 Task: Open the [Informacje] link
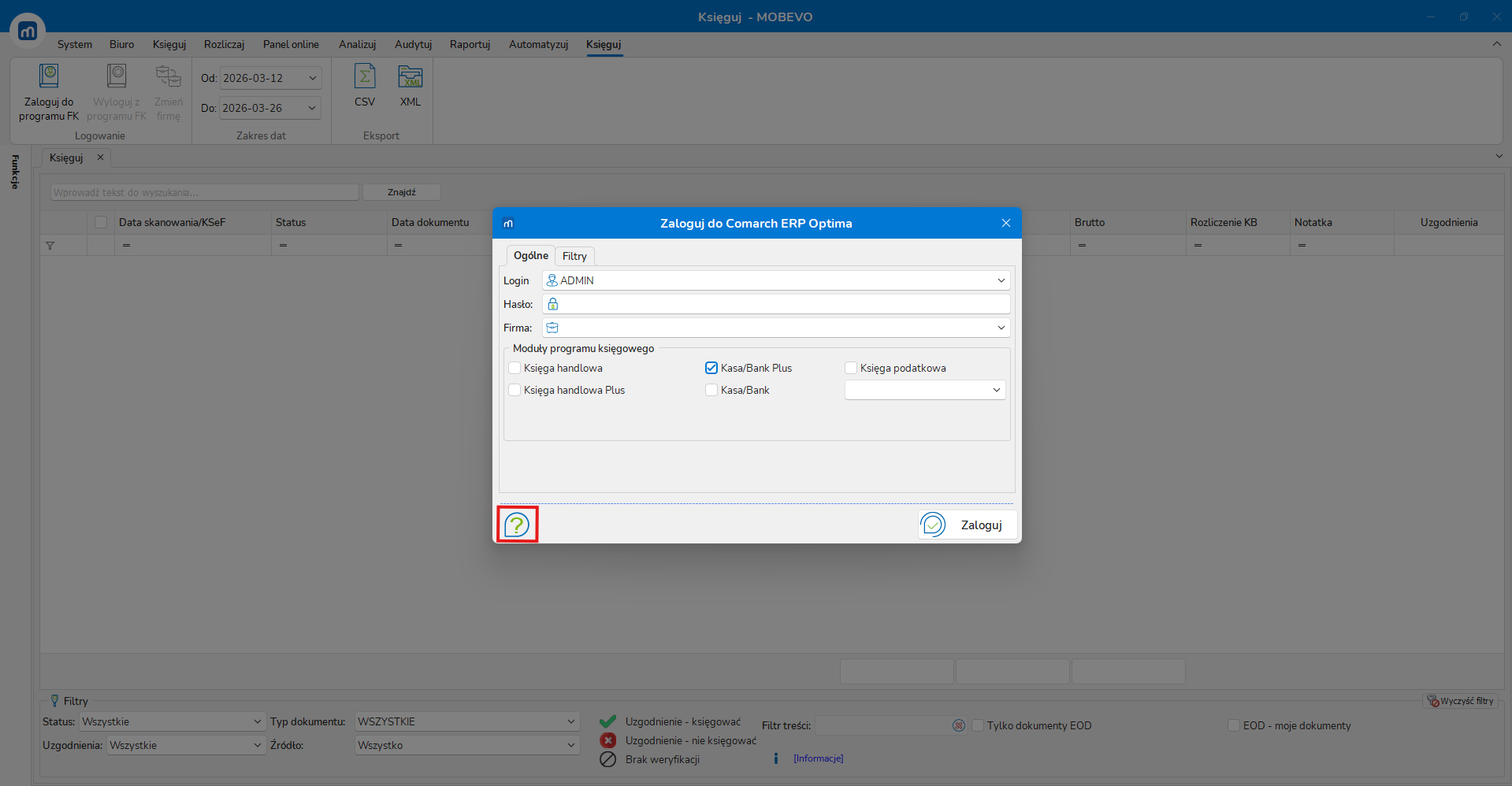coord(818,758)
